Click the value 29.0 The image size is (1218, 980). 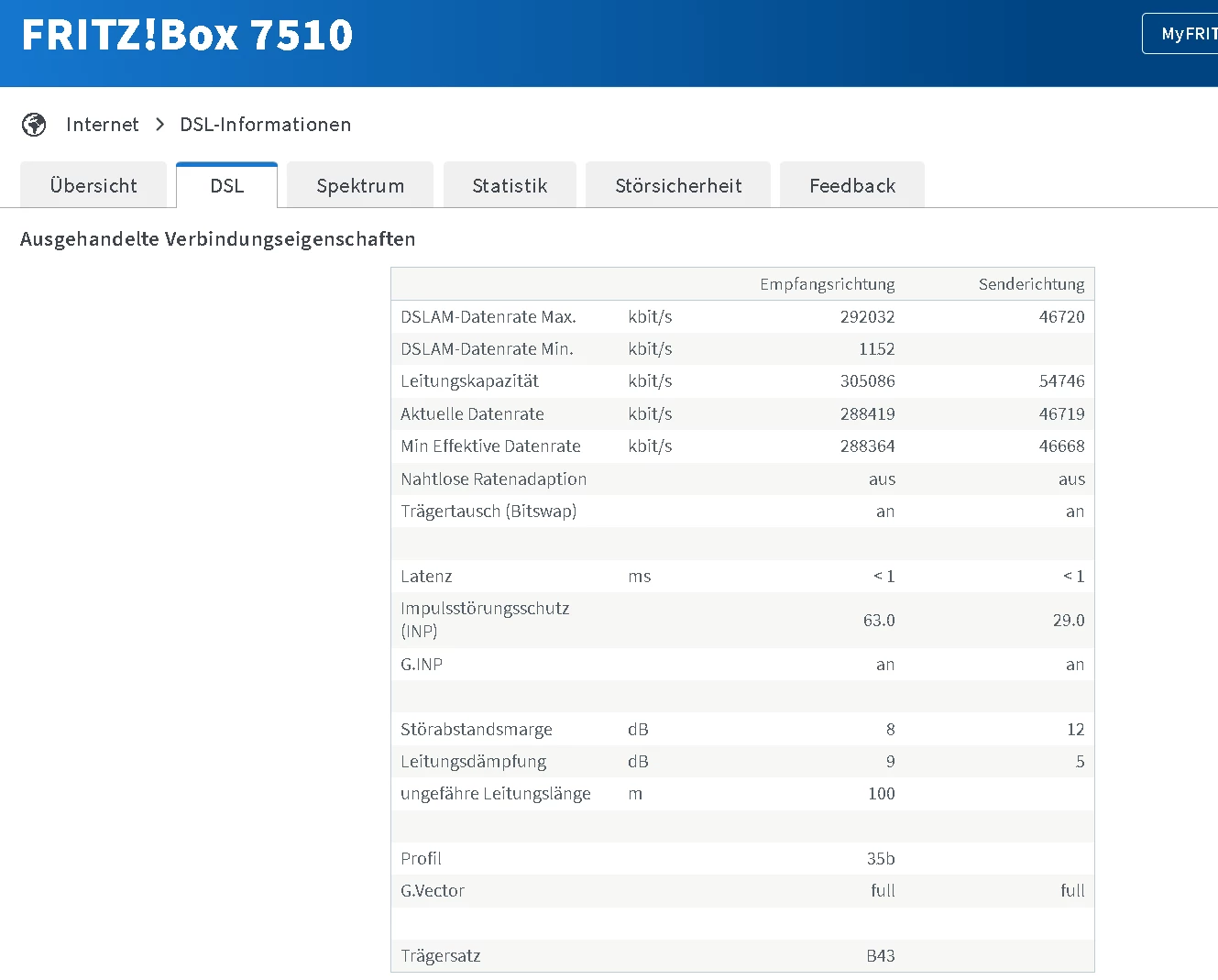tap(1069, 621)
